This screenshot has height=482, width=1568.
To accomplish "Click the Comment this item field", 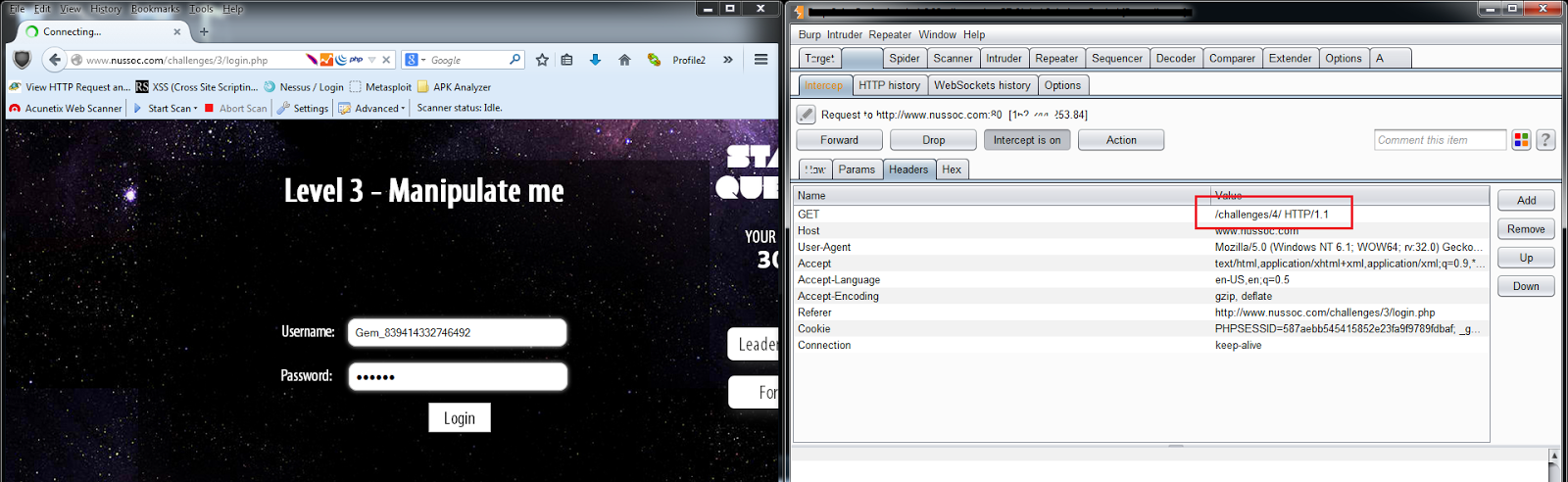I will pyautogui.click(x=1440, y=140).
